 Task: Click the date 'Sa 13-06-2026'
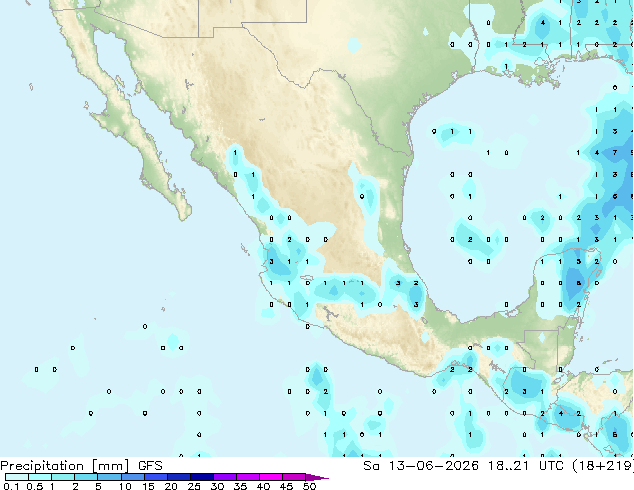coord(421,466)
